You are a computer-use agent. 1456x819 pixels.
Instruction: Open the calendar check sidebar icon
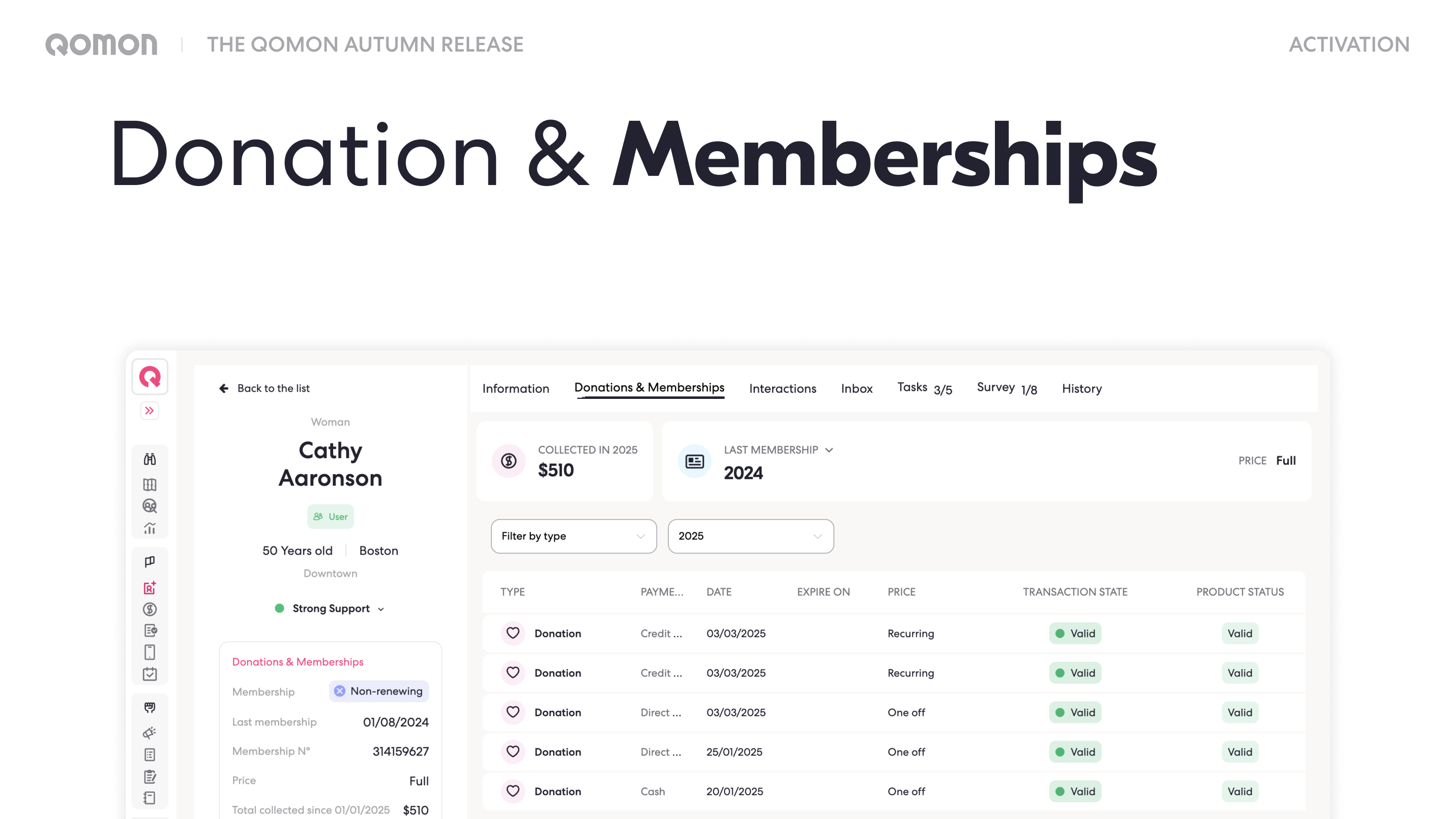(150, 674)
